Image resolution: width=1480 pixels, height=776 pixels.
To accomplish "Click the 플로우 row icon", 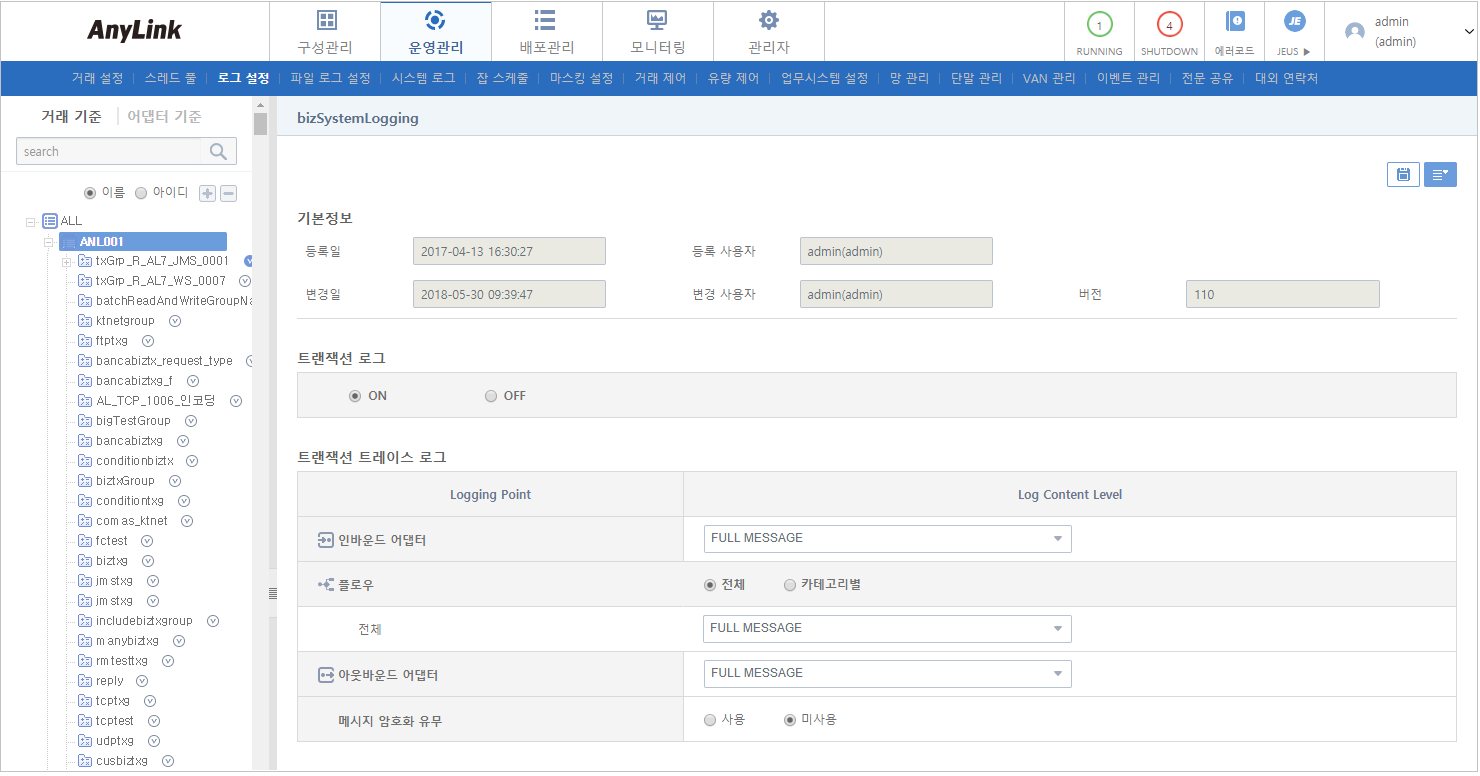I will [x=325, y=584].
